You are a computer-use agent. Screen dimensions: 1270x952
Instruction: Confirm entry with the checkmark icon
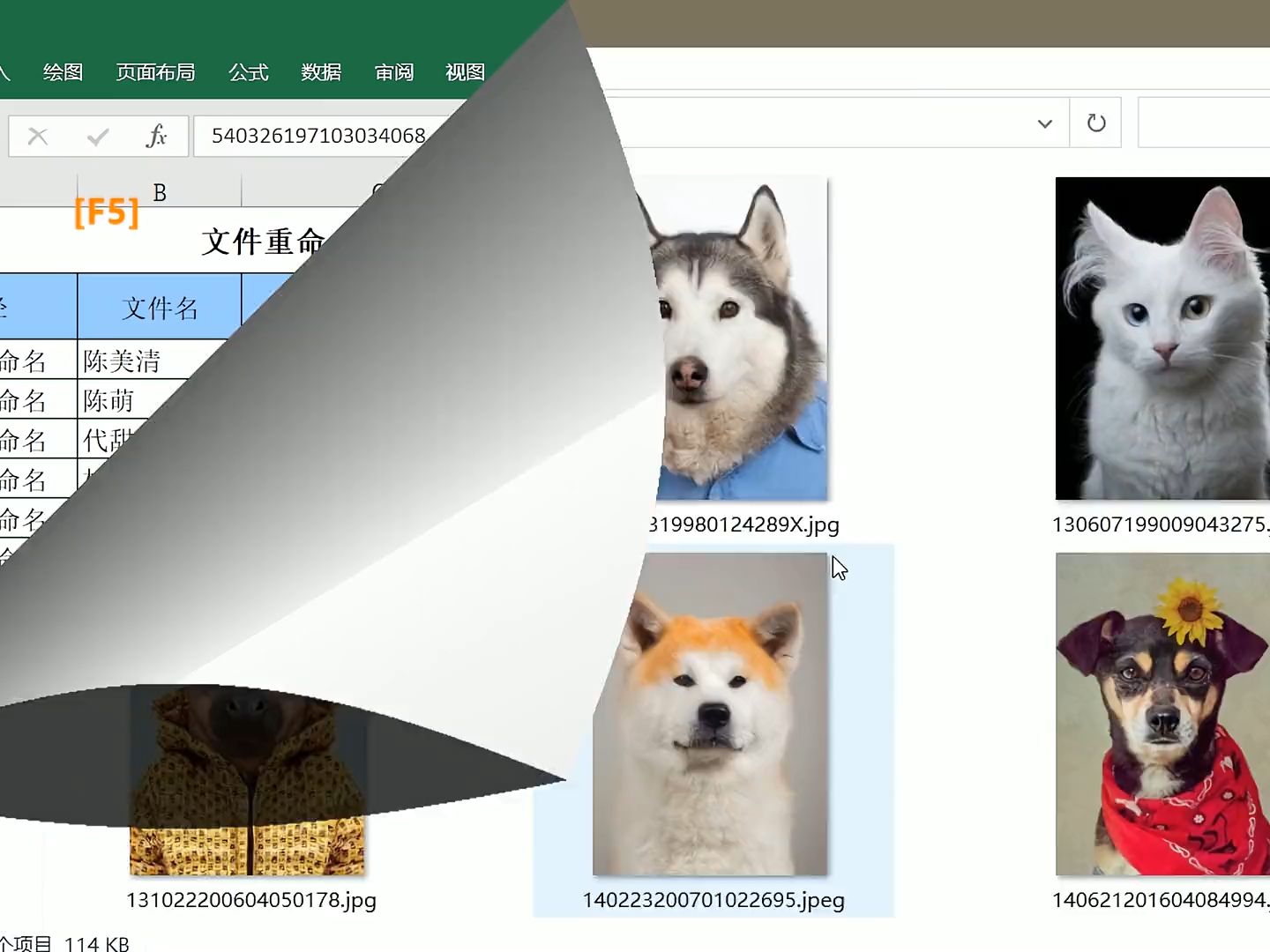95,136
